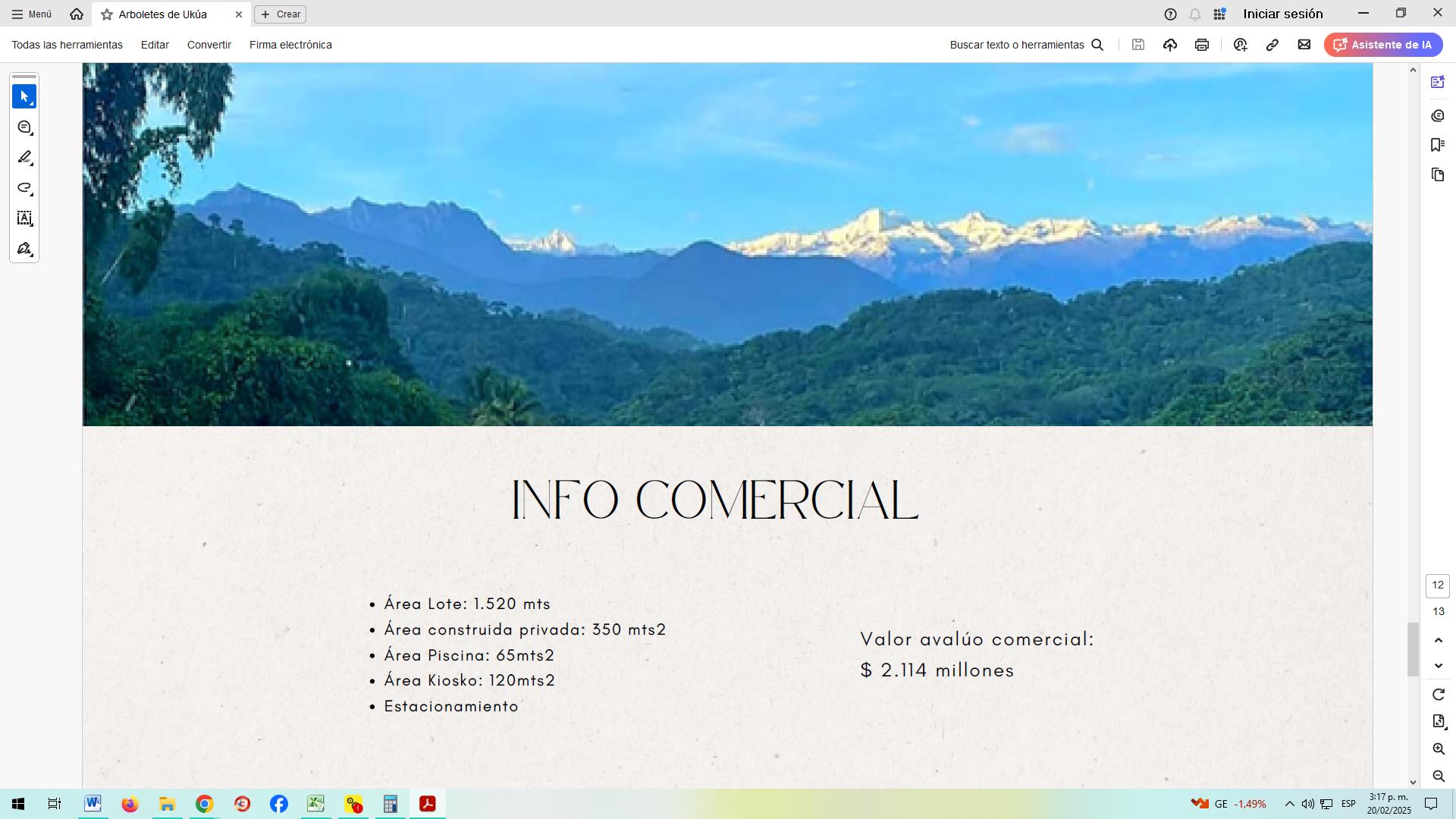The image size is (1456, 819).
Task: Open the notifications bell
Action: [x=1195, y=14]
